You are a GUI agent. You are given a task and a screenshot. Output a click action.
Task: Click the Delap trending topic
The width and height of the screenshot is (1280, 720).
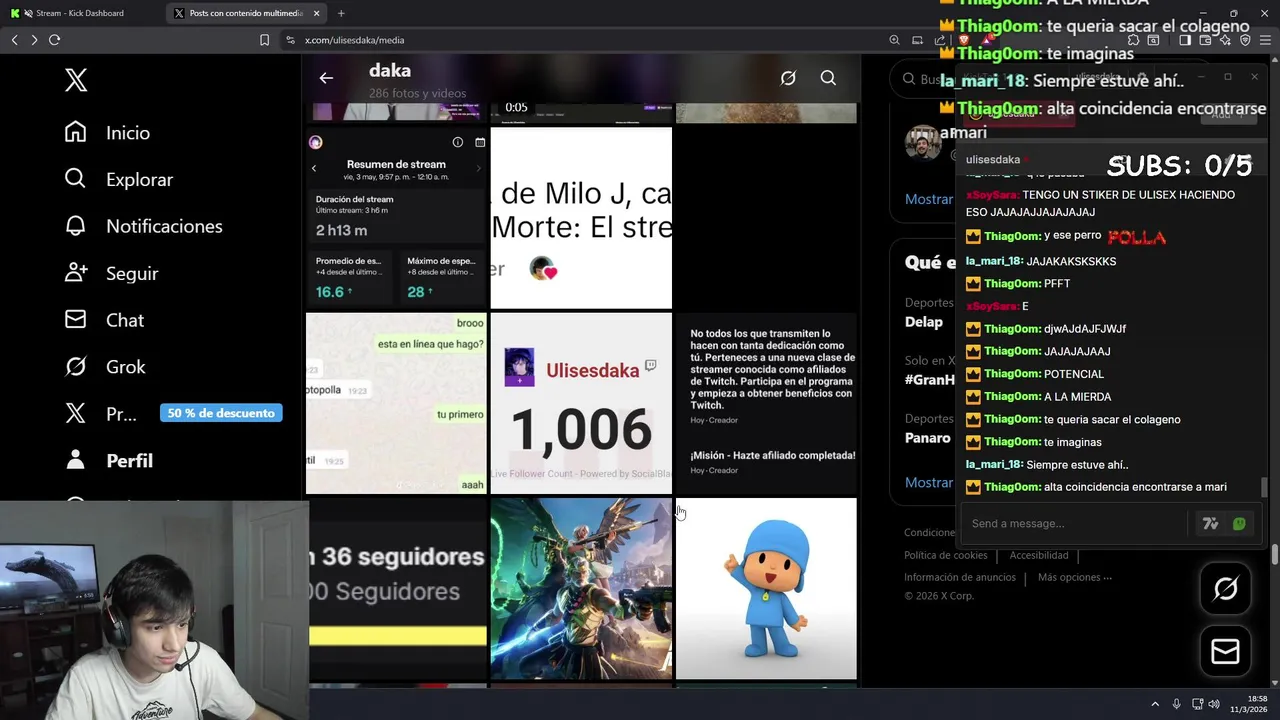pos(923,322)
